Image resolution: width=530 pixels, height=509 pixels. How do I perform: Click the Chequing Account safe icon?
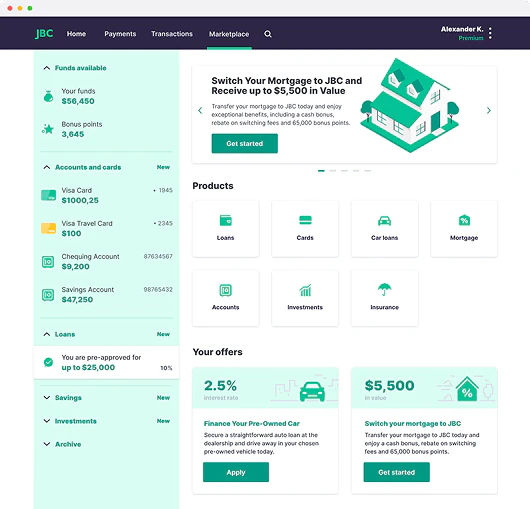(x=48, y=262)
